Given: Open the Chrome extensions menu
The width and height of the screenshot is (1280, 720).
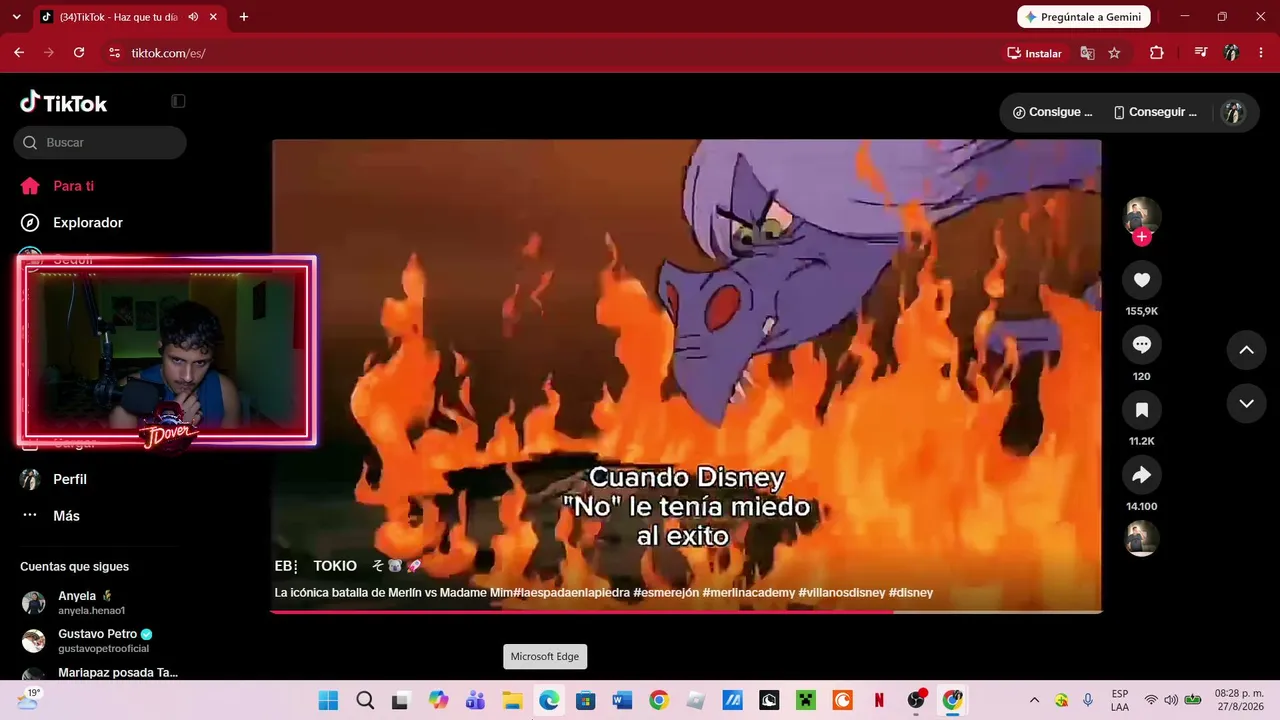Looking at the screenshot, I should point(1157,53).
